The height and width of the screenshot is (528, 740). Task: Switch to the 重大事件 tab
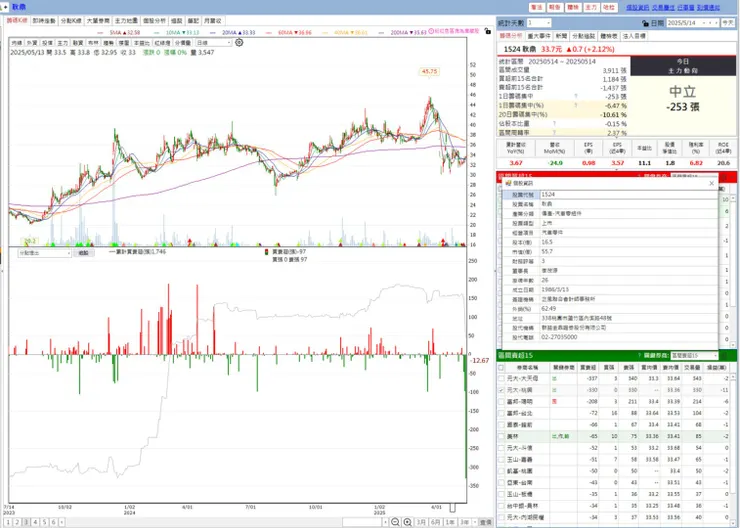pyautogui.click(x=539, y=36)
